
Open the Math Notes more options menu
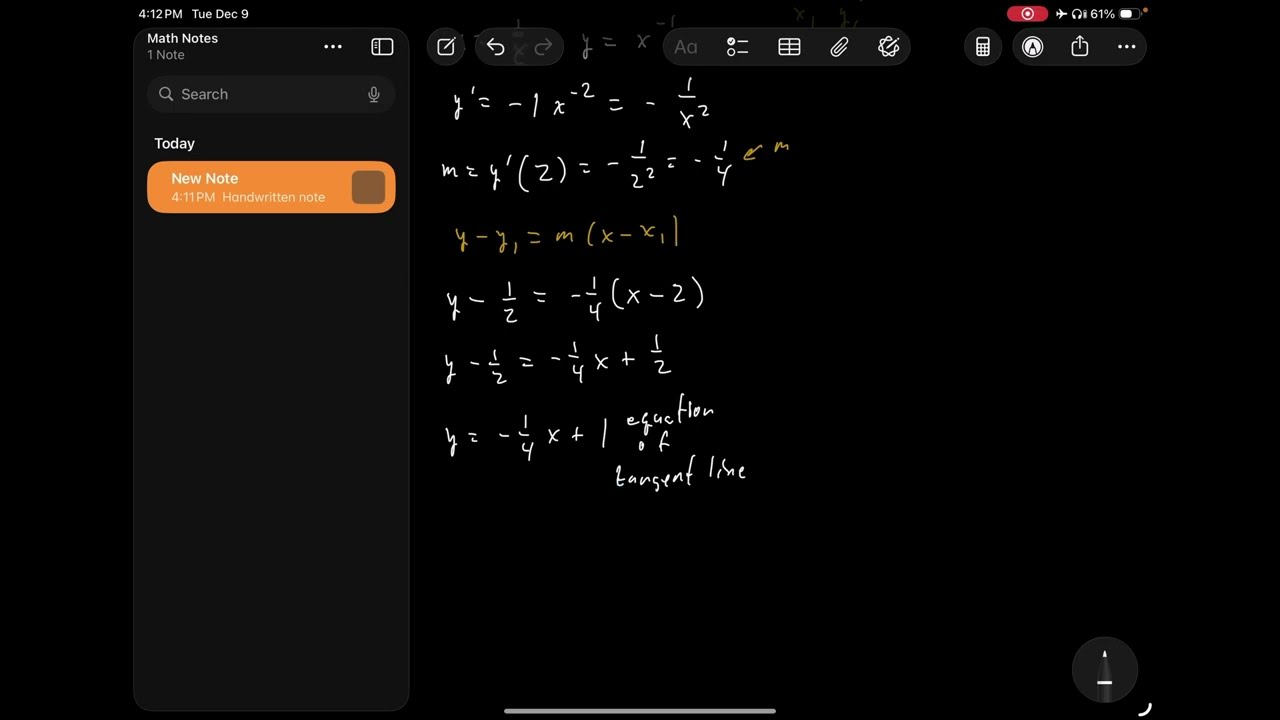(x=333, y=47)
